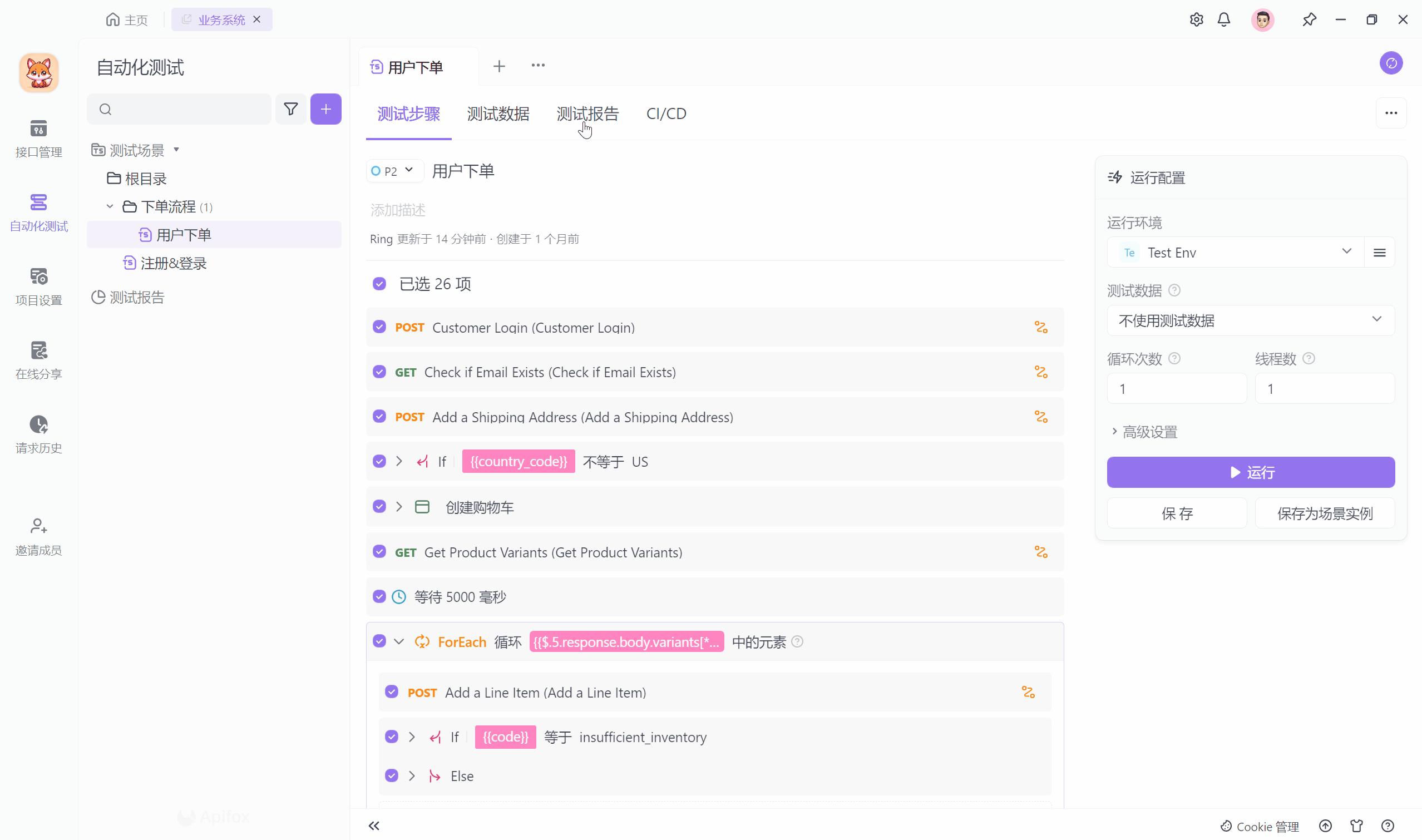This screenshot has height=840, width=1422.
Task: Open the Cookie 管理 control at bottom right
Action: (1259, 826)
